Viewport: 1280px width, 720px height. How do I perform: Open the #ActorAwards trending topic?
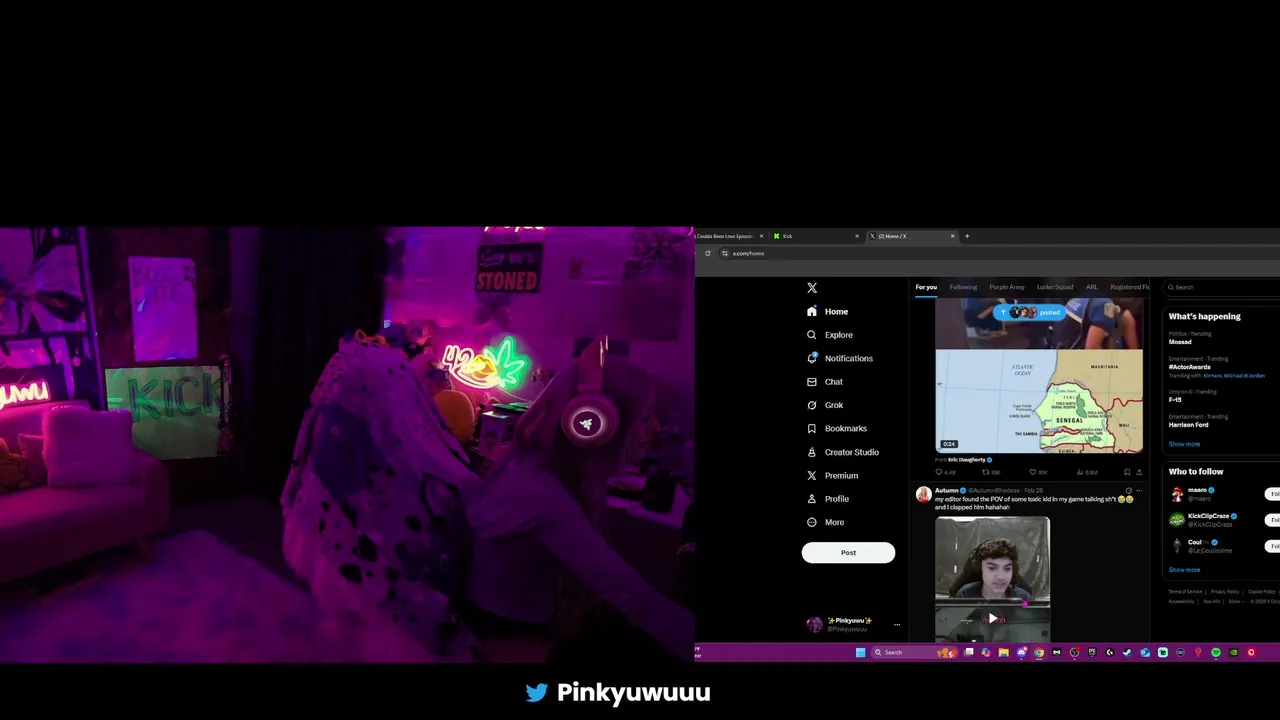coord(1190,367)
